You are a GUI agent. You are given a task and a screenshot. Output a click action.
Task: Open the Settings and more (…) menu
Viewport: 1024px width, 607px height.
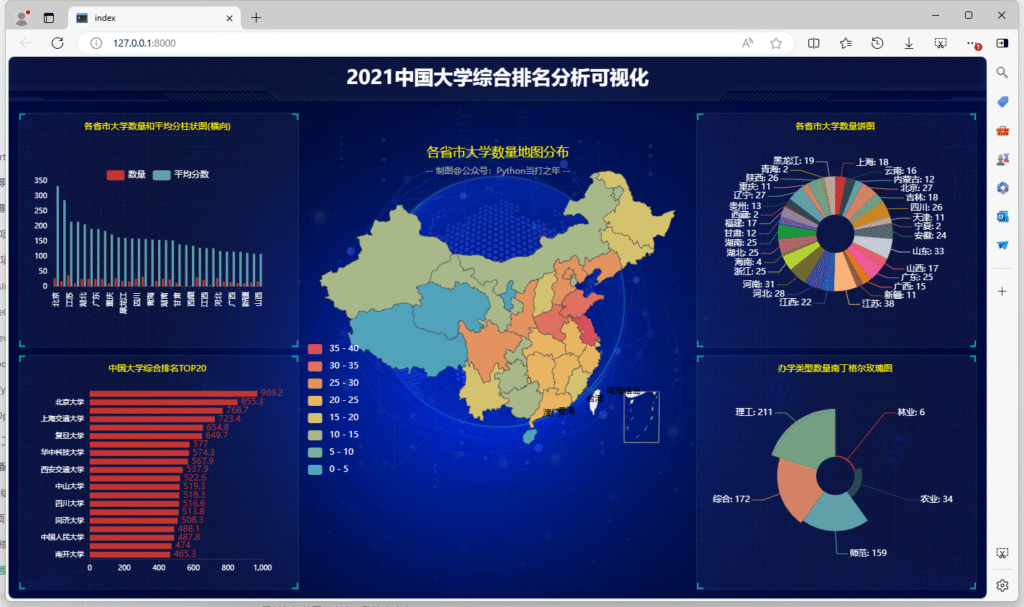coord(970,44)
